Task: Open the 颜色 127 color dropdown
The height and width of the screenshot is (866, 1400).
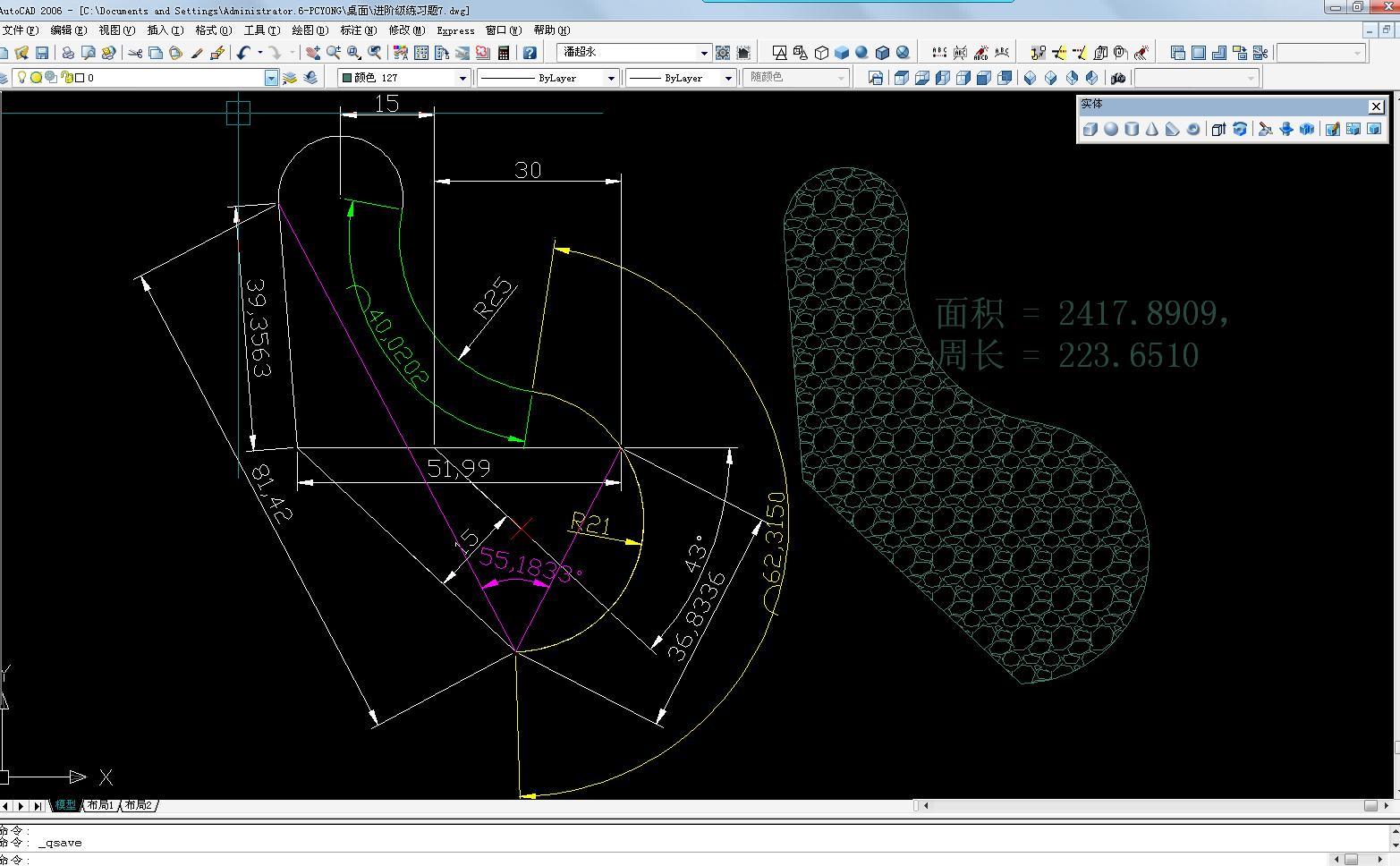Action: 462,79
